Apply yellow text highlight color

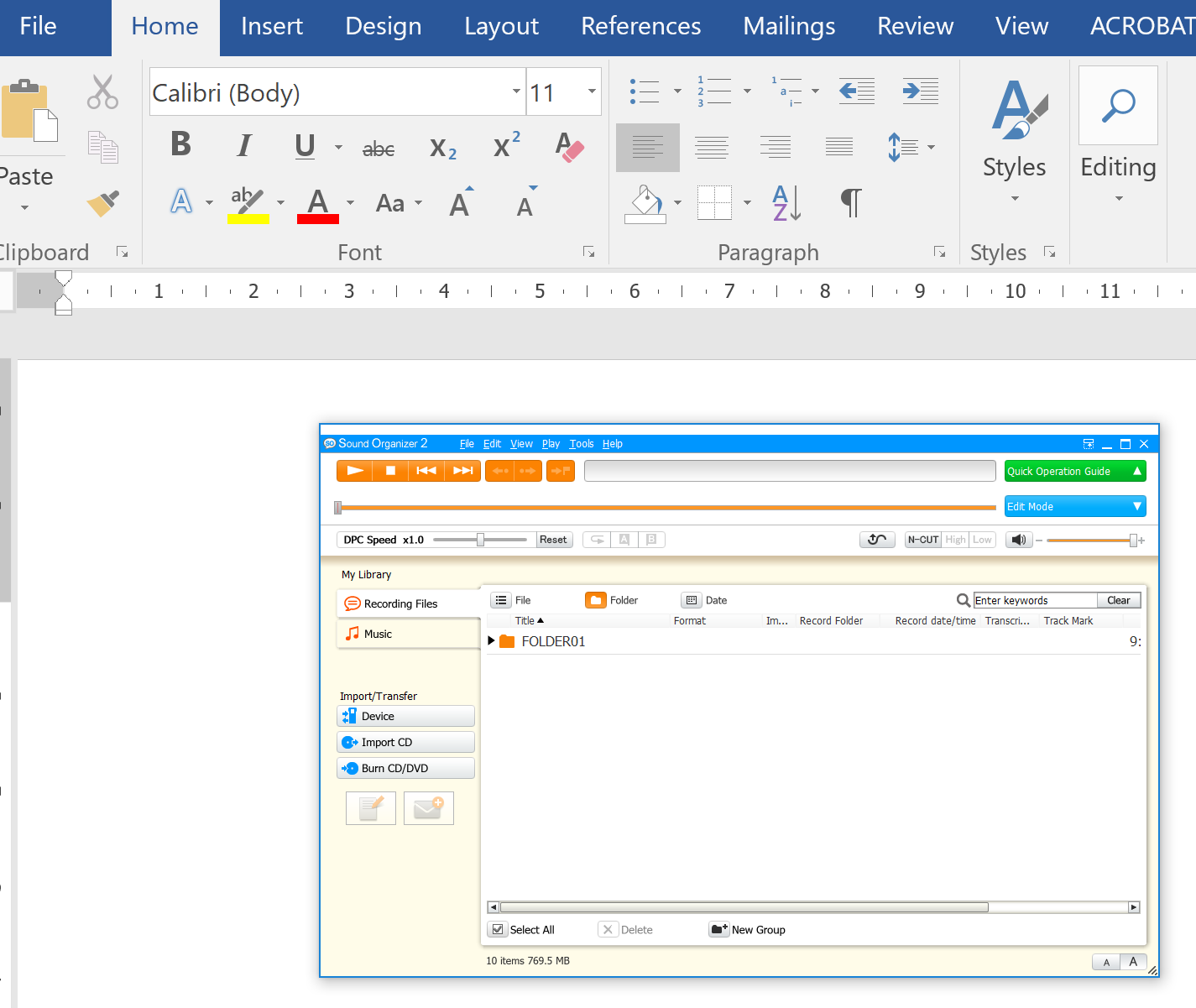(248, 204)
